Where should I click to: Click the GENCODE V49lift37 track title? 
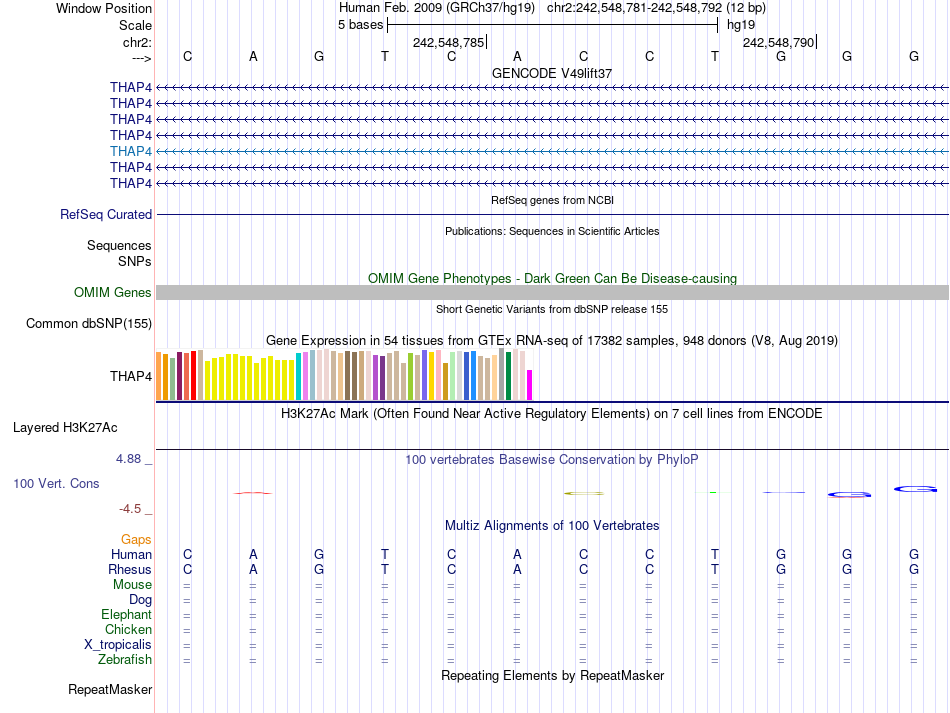(552, 73)
